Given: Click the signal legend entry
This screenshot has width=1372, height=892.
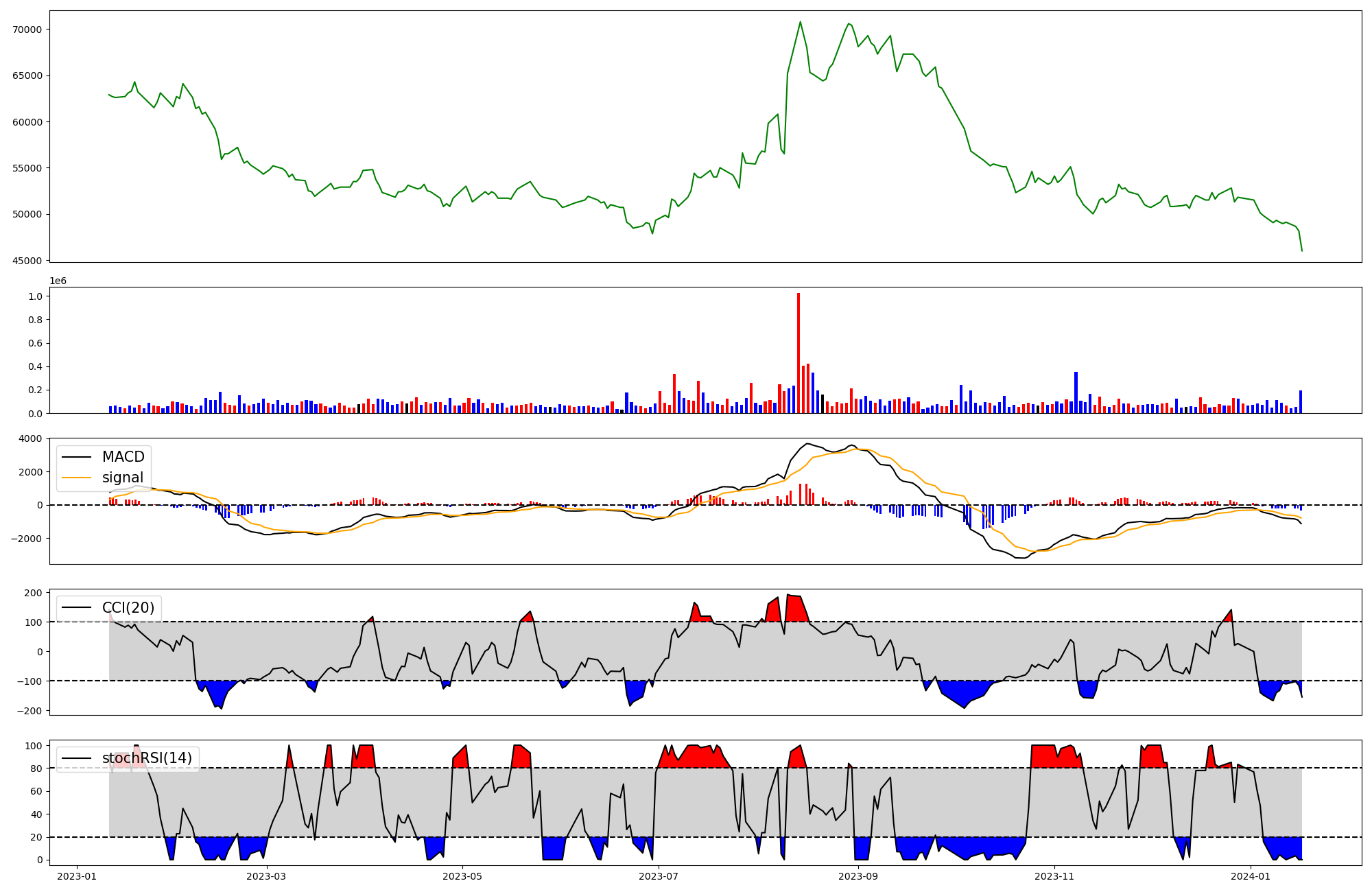Looking at the screenshot, I should point(122,478).
